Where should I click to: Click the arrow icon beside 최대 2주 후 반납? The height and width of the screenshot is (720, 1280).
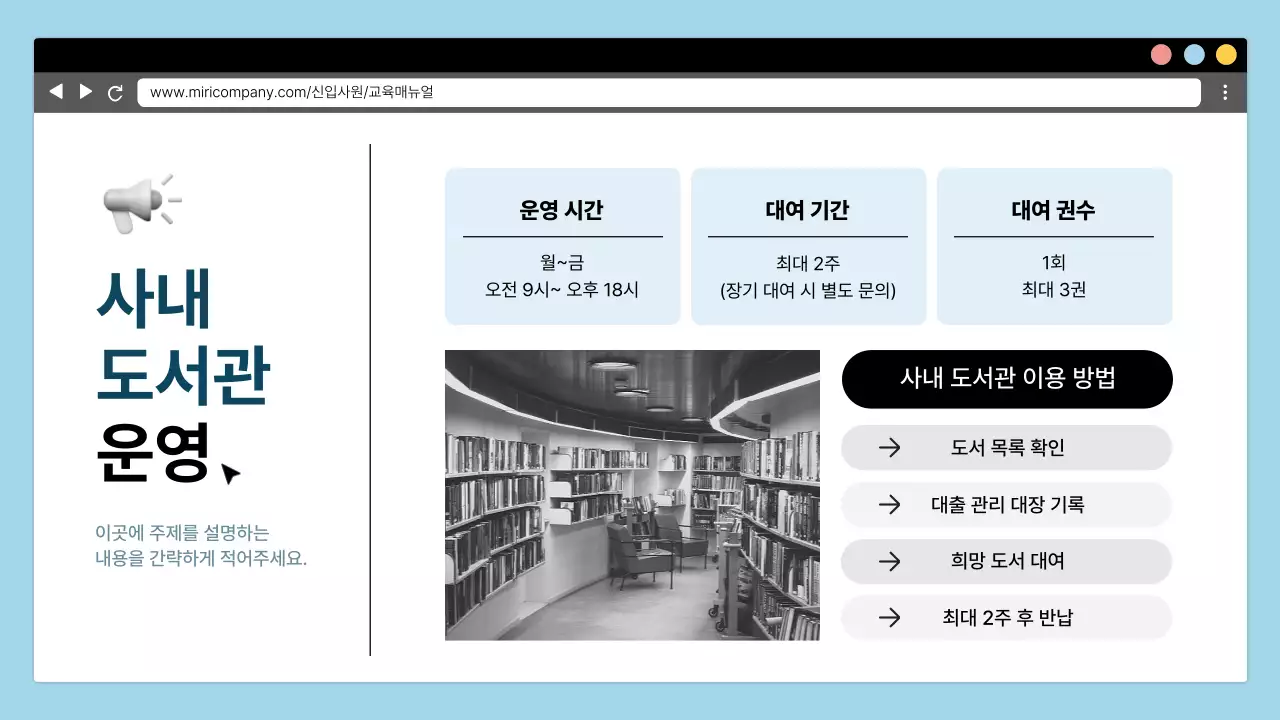click(888, 618)
